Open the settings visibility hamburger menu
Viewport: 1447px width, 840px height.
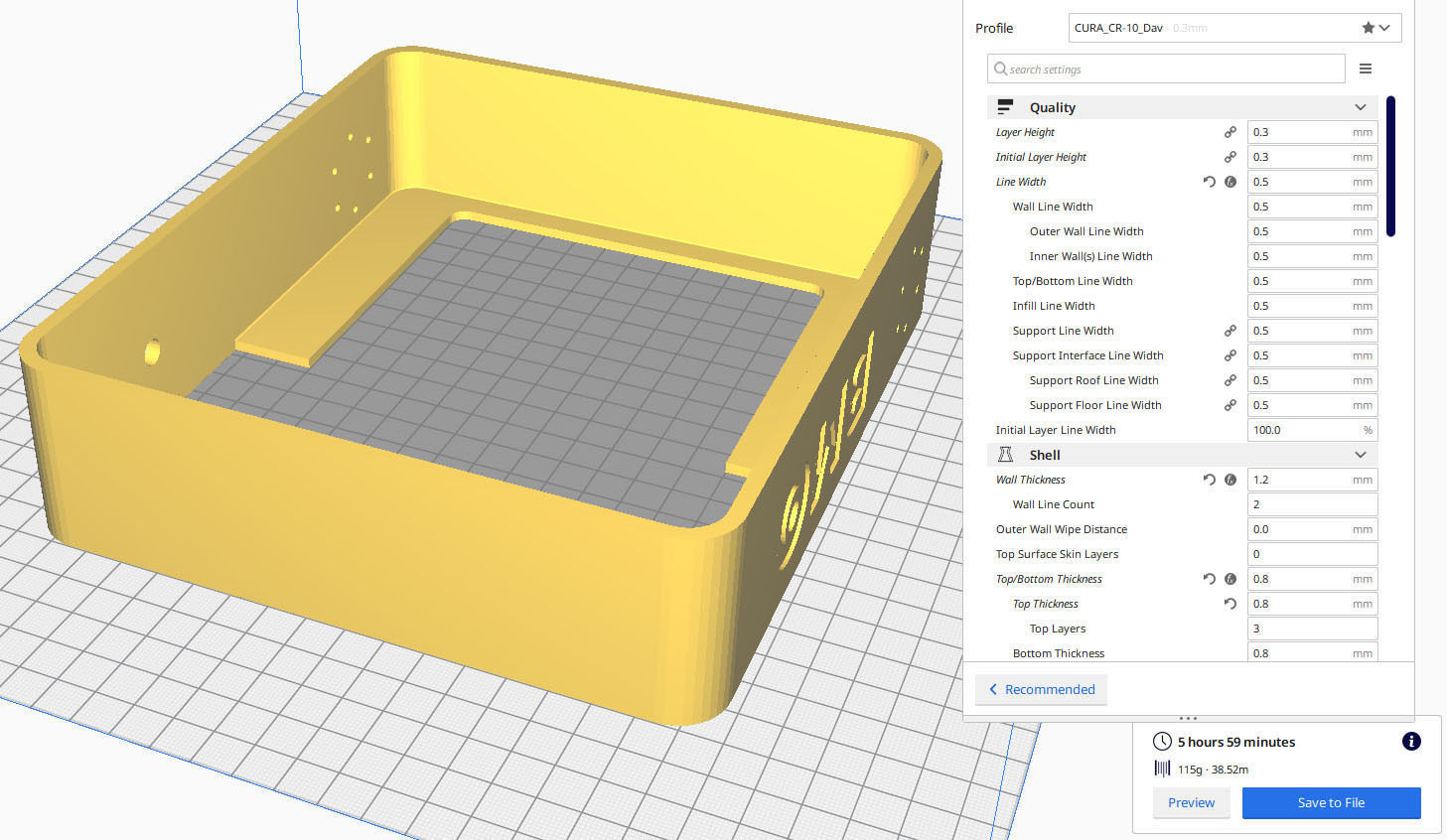(1366, 69)
